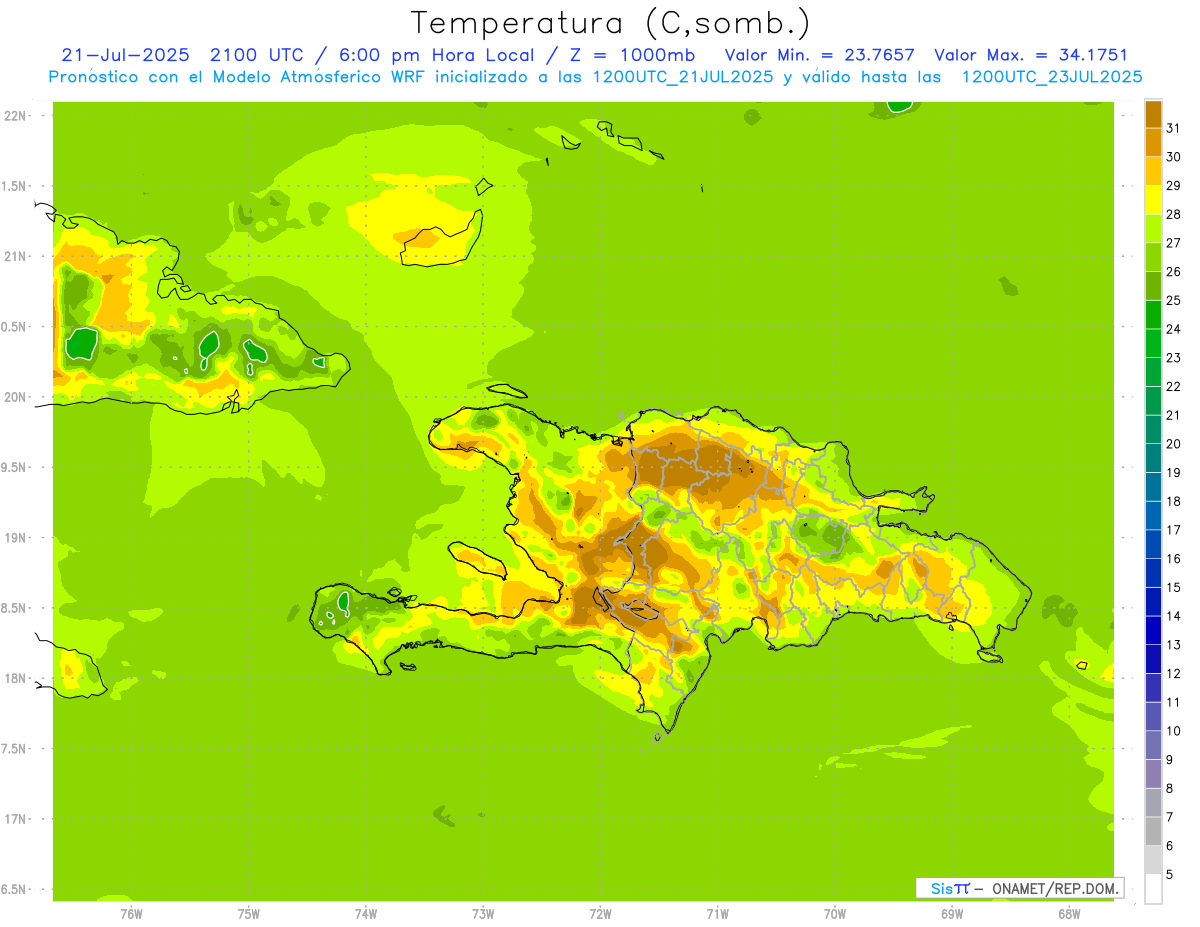
Task: Click the '22N' latitude label
Action: coord(16,115)
